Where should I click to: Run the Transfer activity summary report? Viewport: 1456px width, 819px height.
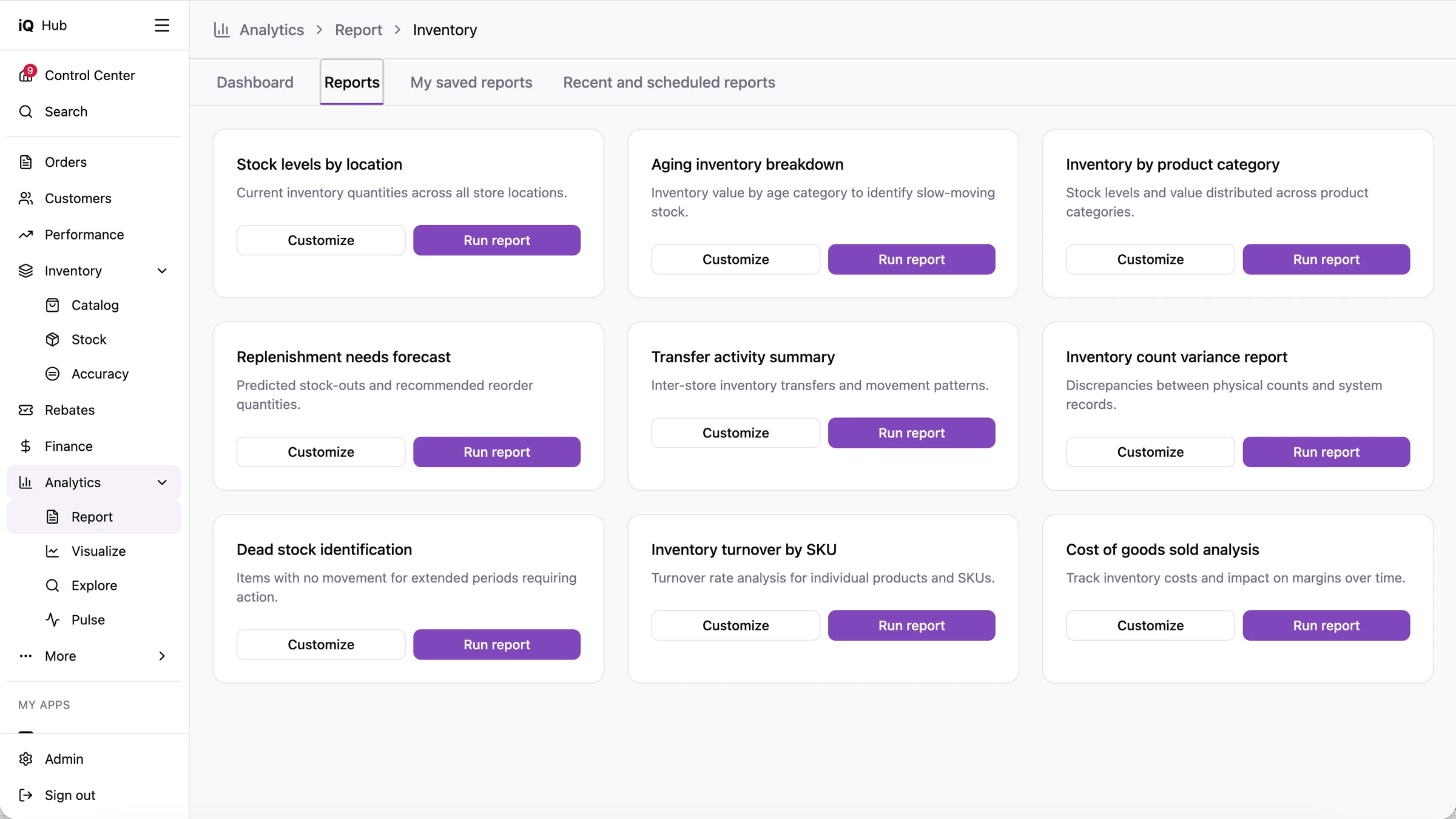911,433
